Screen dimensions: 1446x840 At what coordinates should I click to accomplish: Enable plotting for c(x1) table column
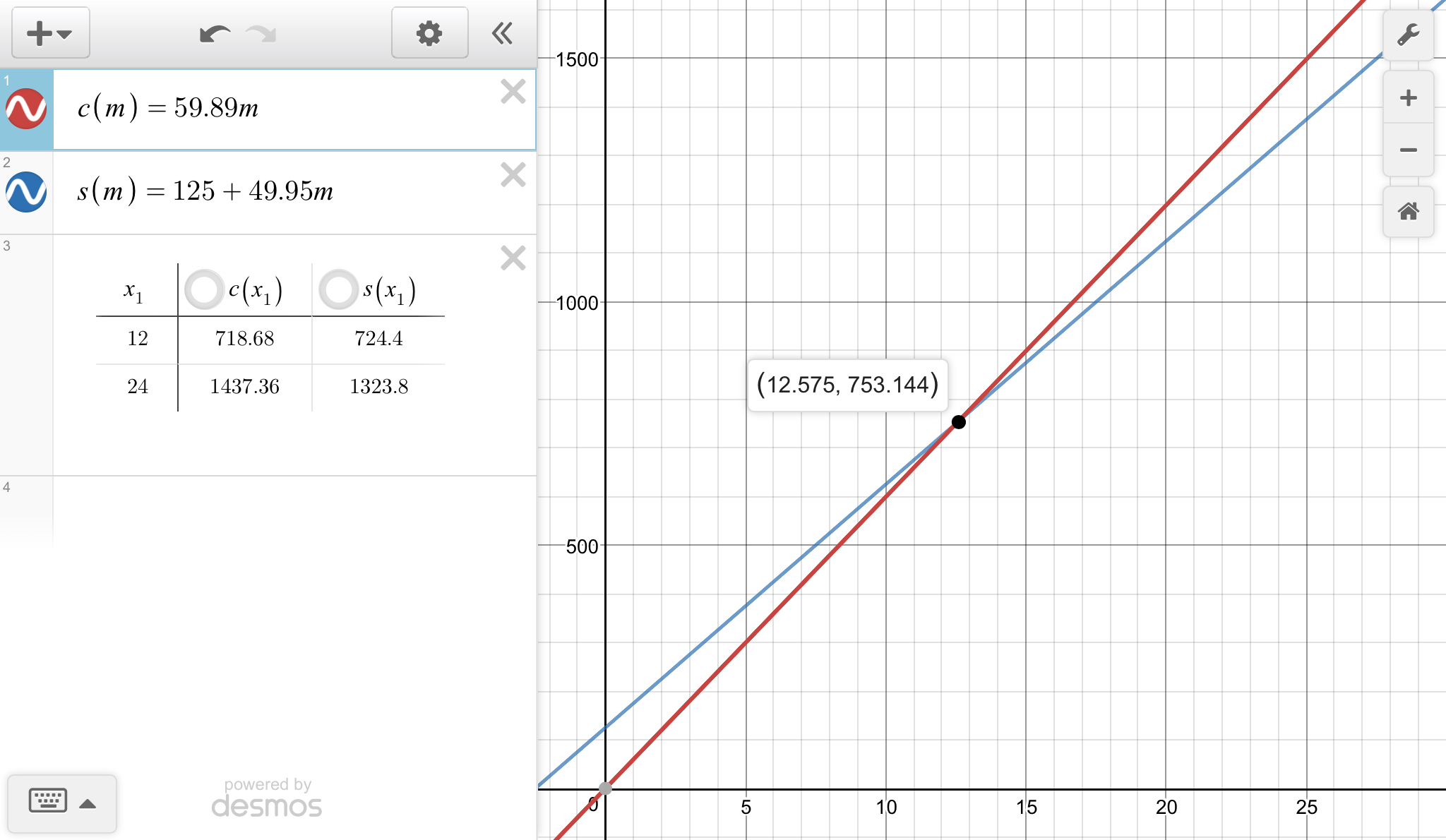pos(204,289)
